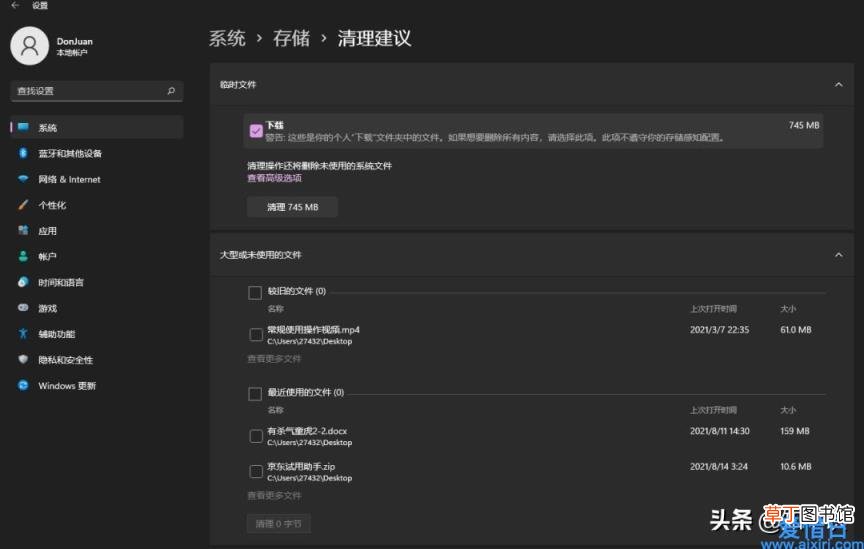Open 游戏 settings page
This screenshot has width=864, height=549.
pyautogui.click(x=97, y=308)
